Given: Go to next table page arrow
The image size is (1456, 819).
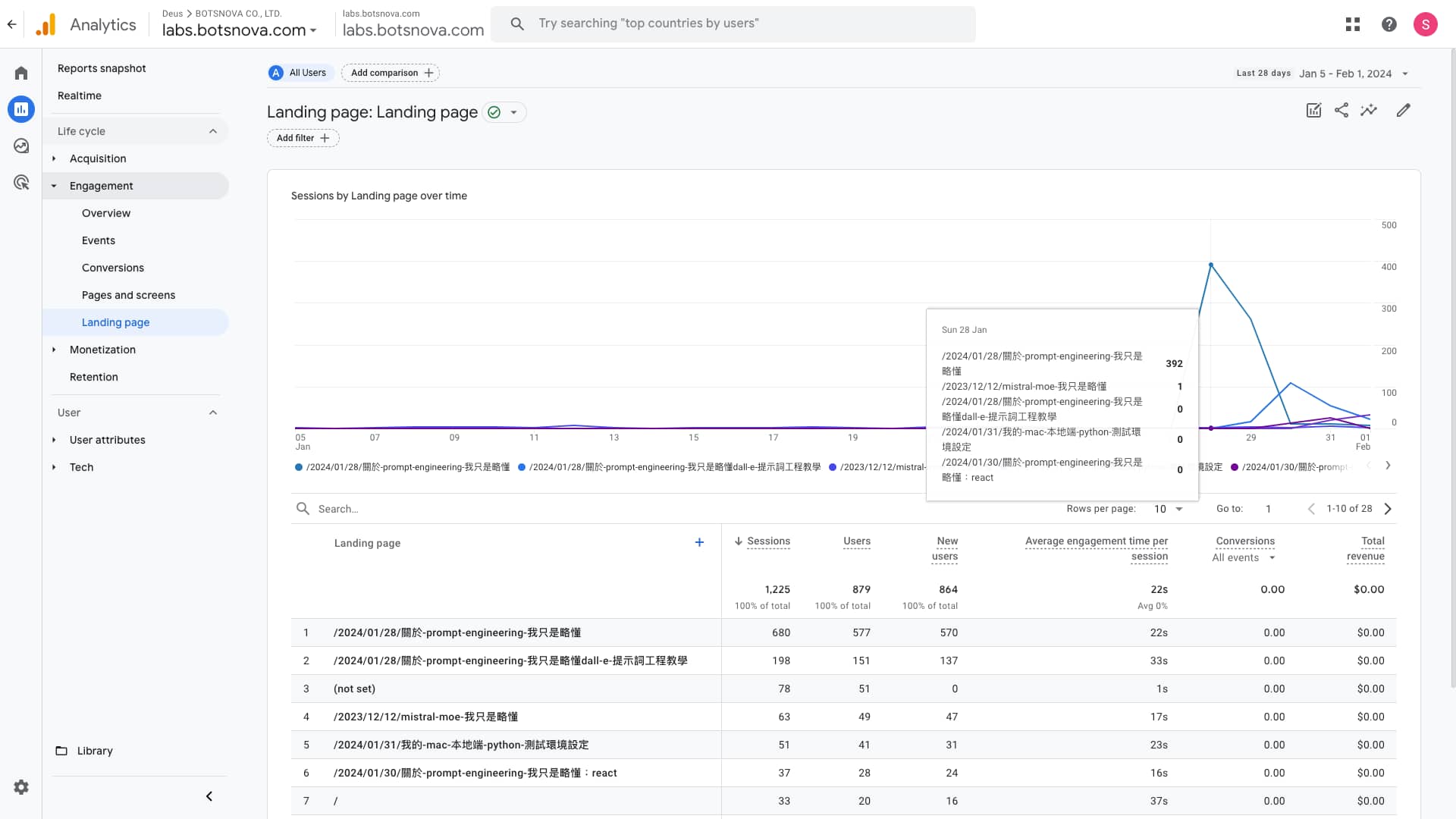Looking at the screenshot, I should tap(1388, 509).
